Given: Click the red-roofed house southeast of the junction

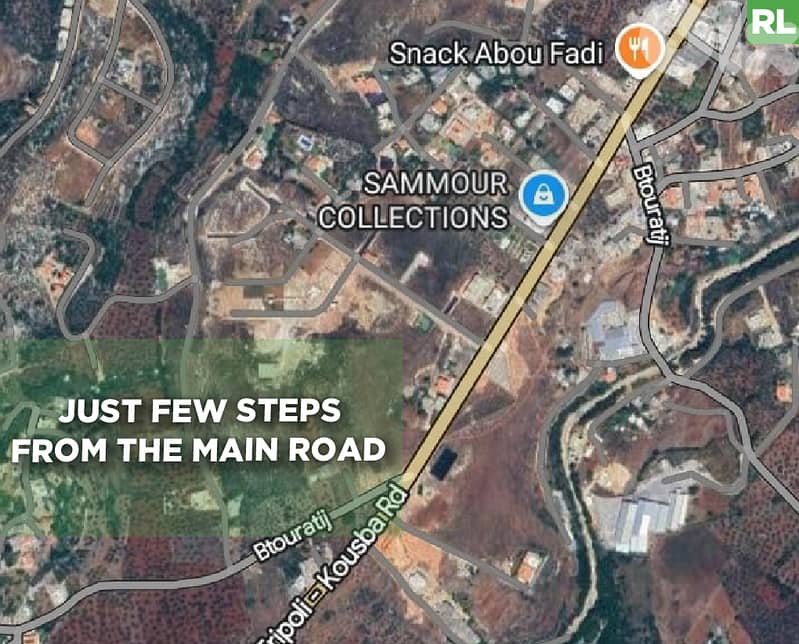Looking at the screenshot, I should 529,567.
